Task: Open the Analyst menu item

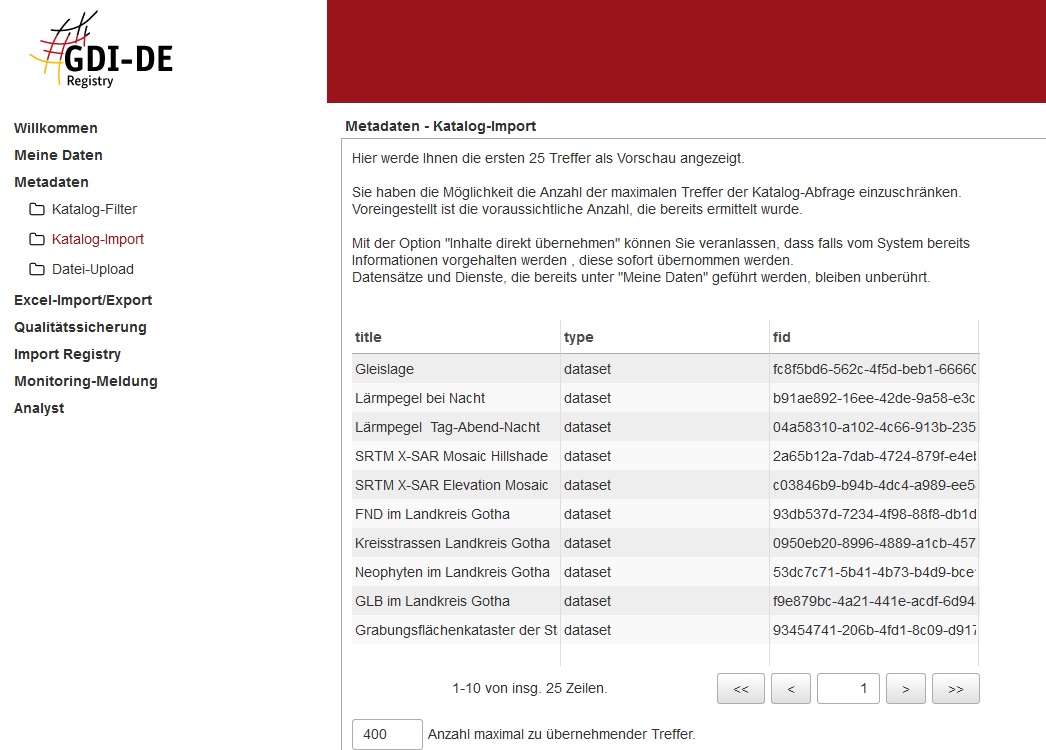Action: 39,408
